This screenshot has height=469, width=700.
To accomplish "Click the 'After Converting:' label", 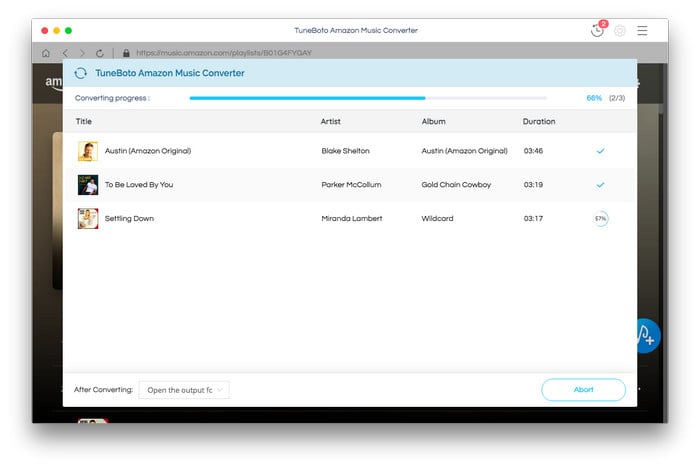I will pyautogui.click(x=103, y=390).
